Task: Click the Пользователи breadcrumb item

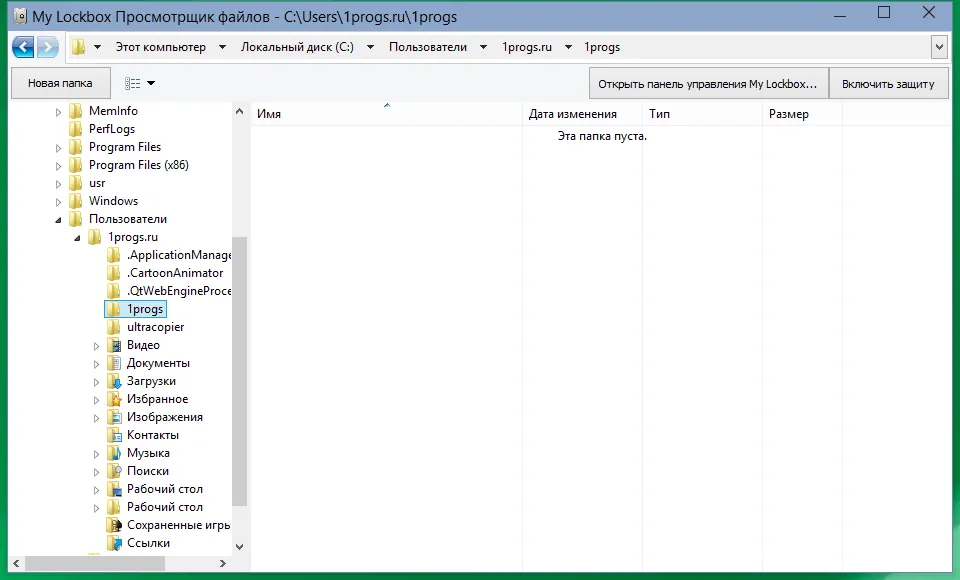Action: [428, 47]
